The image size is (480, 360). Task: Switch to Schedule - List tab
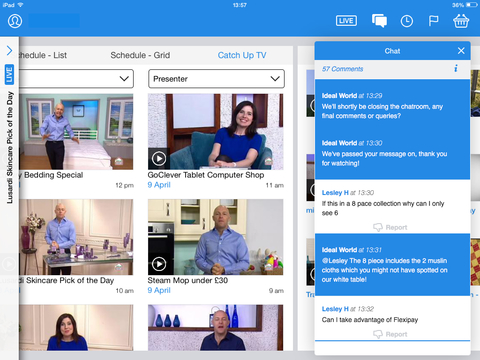pos(43,55)
